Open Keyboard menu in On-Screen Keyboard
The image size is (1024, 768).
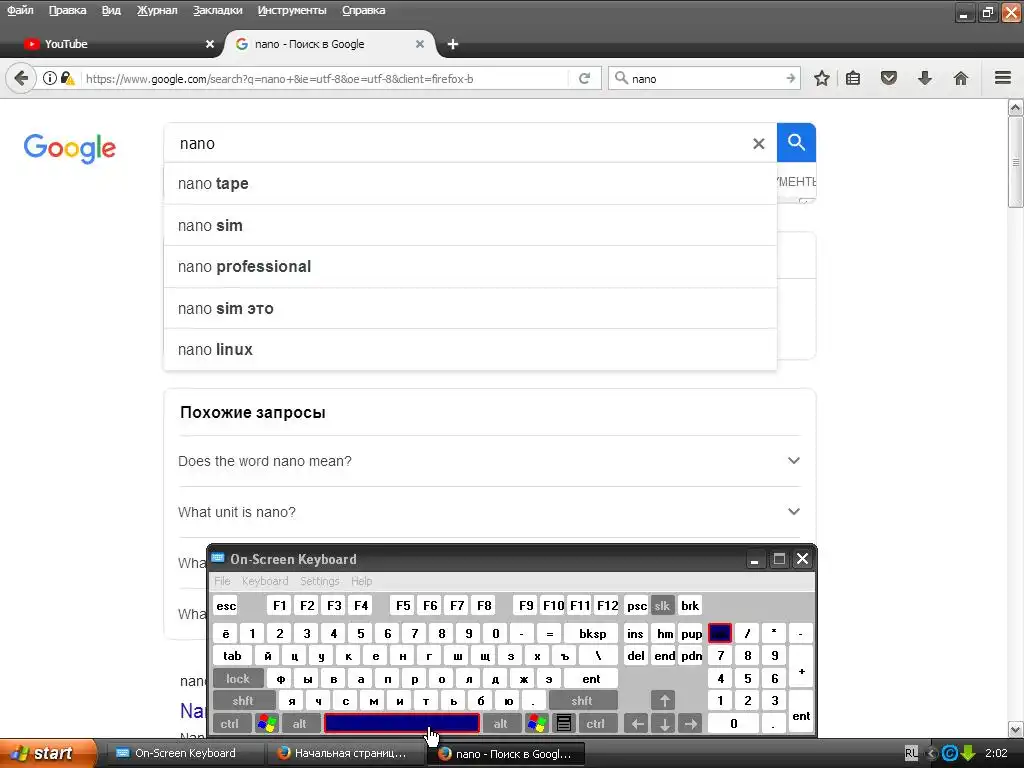(x=265, y=581)
